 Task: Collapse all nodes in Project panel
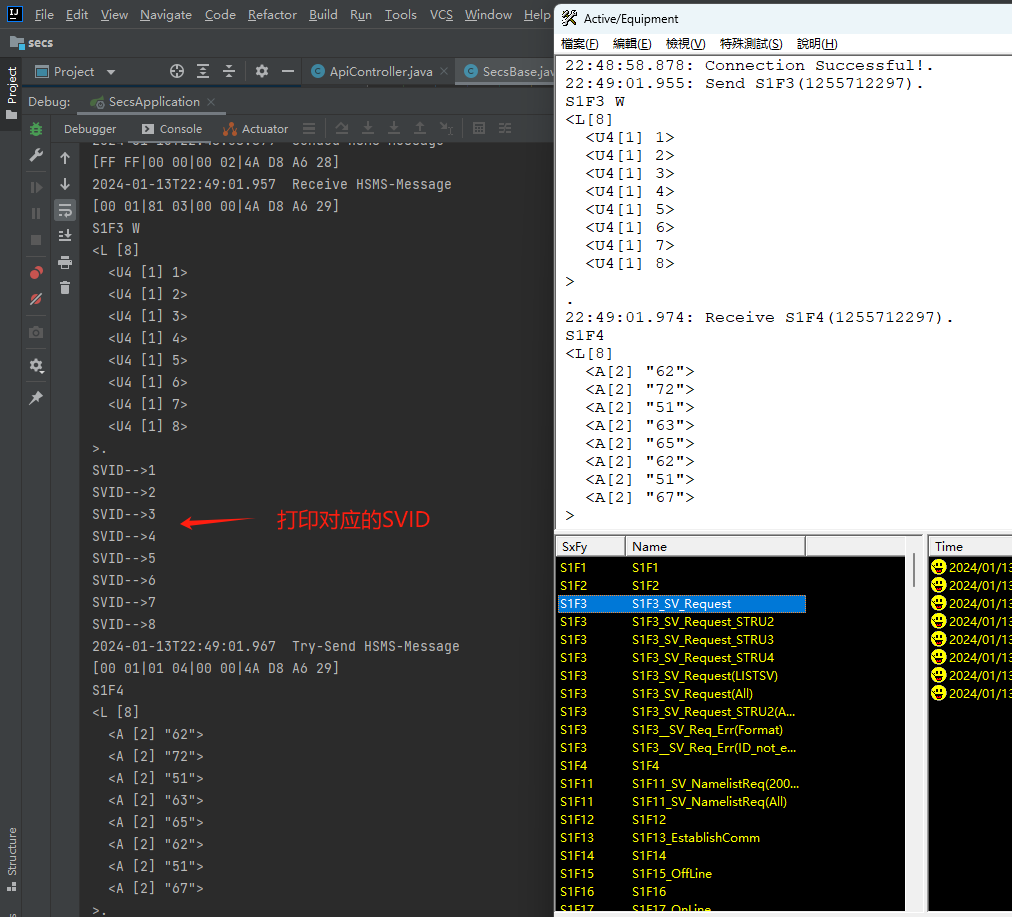pos(229,71)
